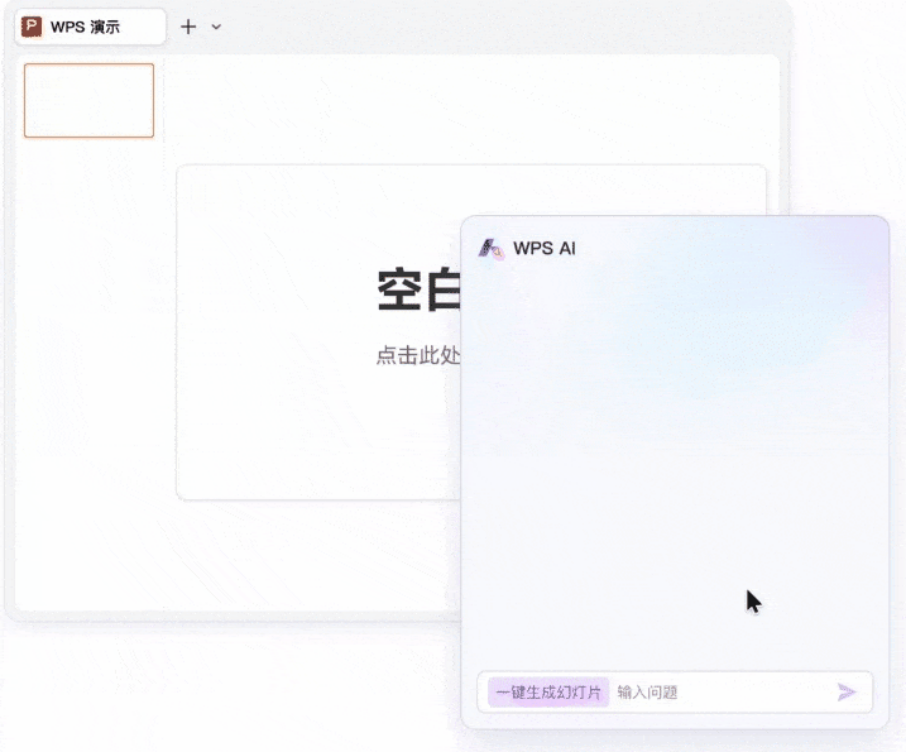Screen dimensions: 906x752
Task: Click the WPS AI panel title text
Action: coord(544,248)
